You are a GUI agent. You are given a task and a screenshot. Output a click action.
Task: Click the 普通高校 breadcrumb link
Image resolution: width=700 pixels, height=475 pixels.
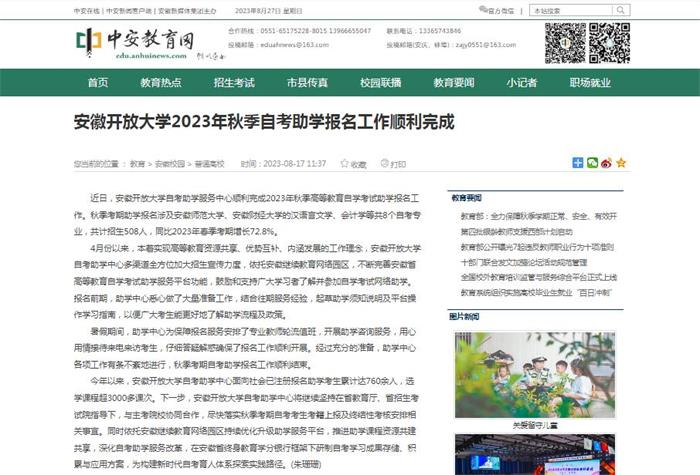(x=209, y=164)
